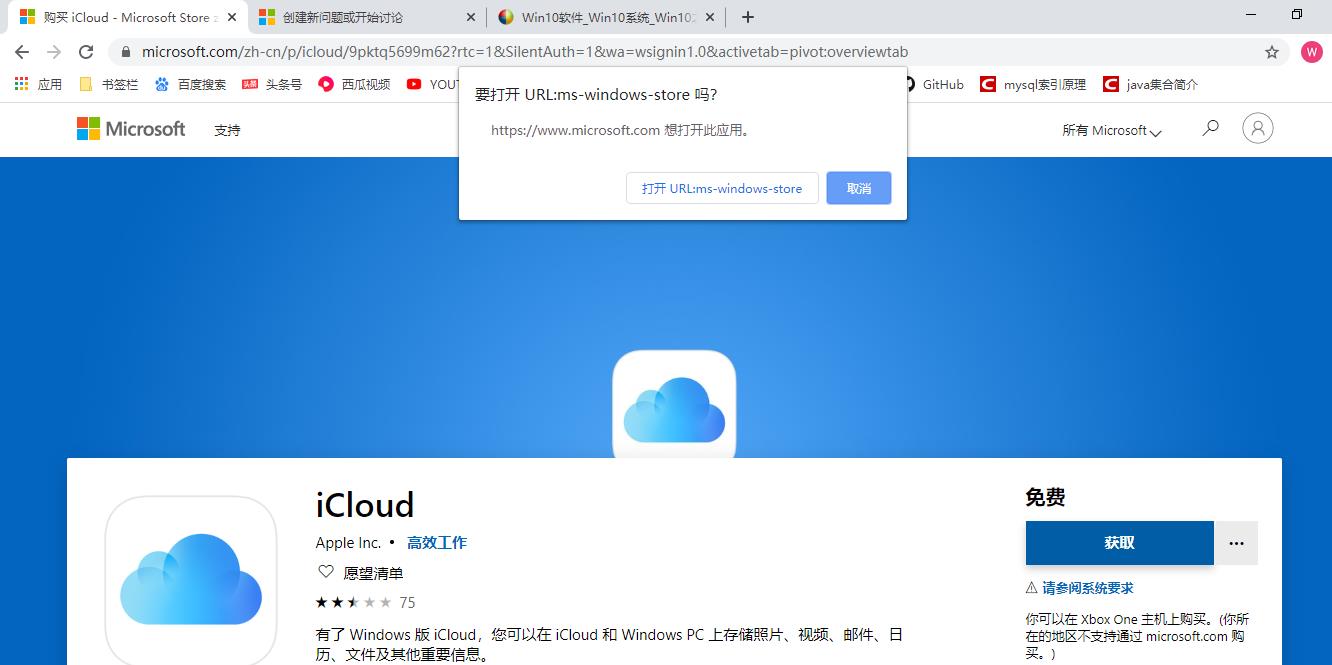1332x665 pixels.
Task: Restore the browser window
Action: (1297, 14)
